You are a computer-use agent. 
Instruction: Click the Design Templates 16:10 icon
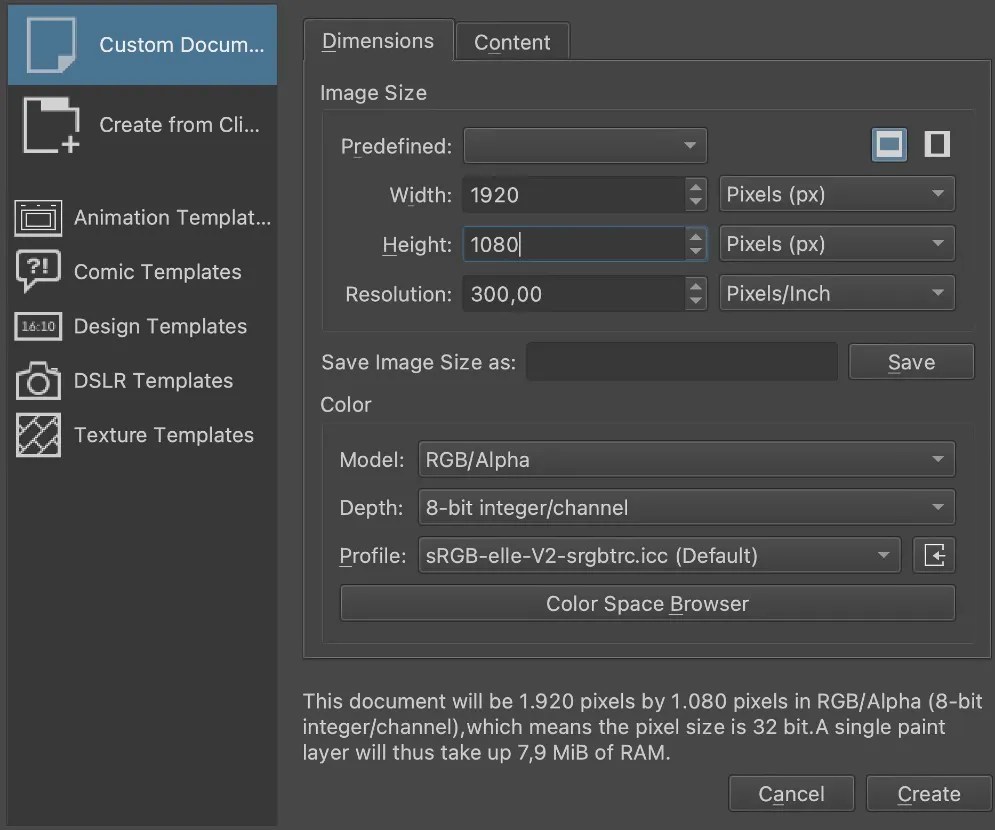(x=37, y=326)
